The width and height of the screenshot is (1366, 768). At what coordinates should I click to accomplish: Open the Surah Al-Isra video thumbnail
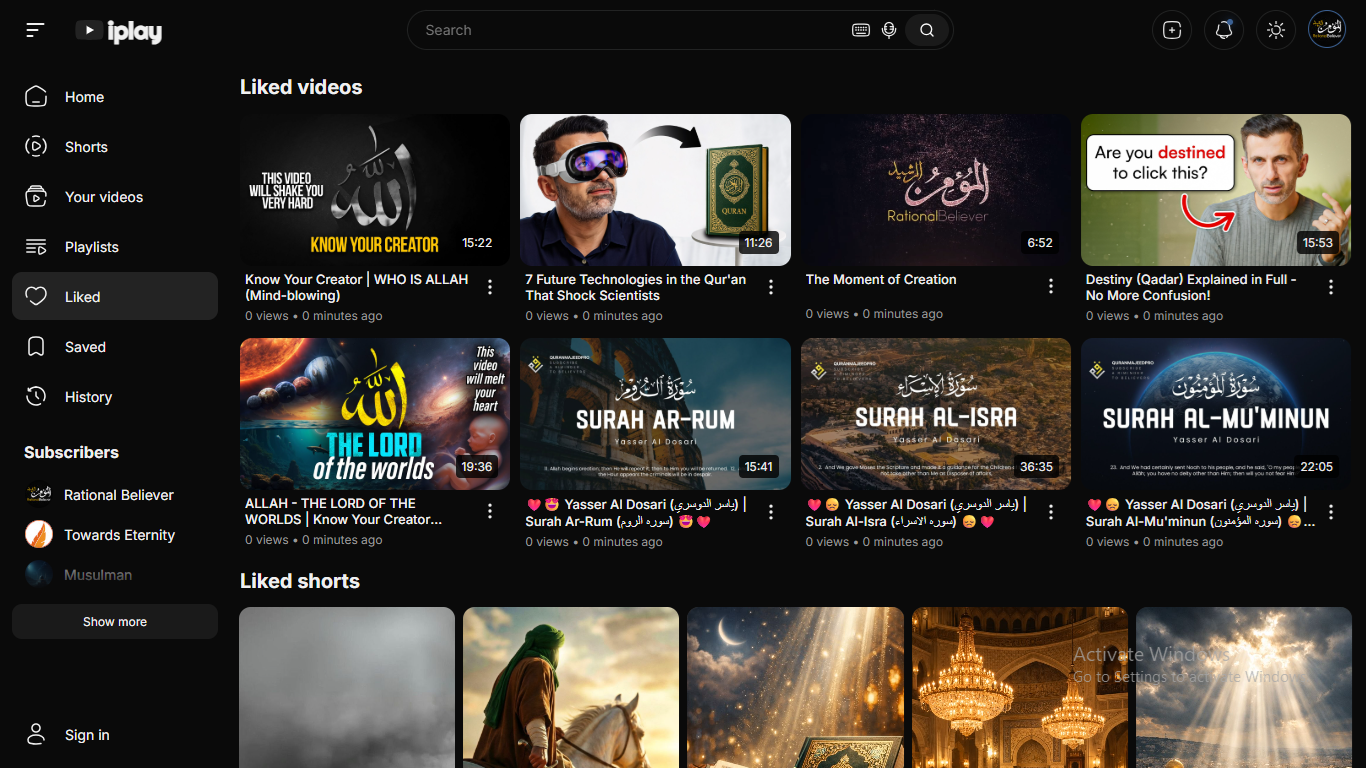(936, 414)
